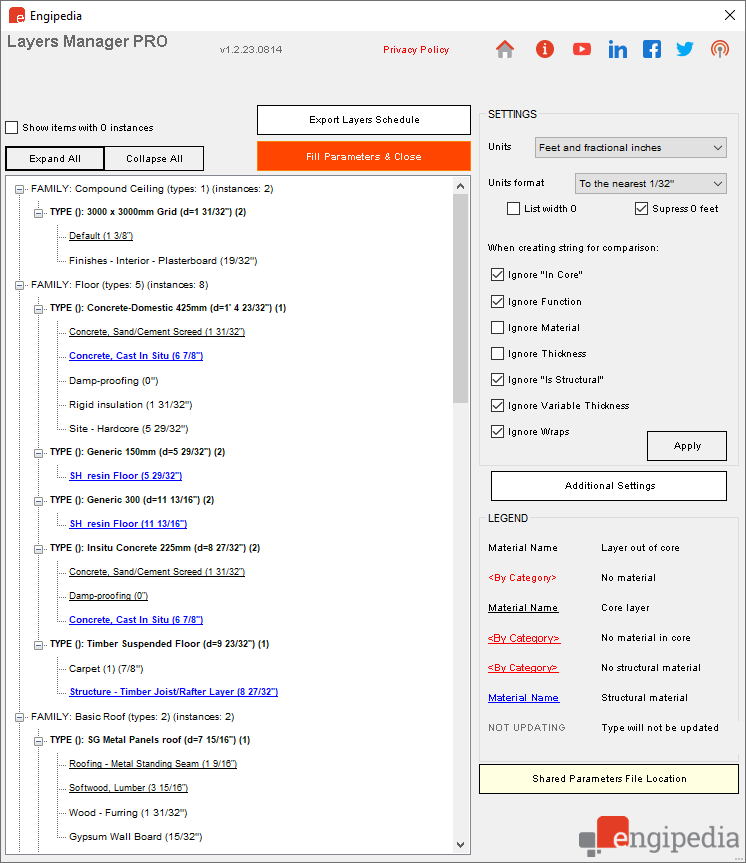
Task: Select the Rigid insulation layer item
Action: point(130,405)
